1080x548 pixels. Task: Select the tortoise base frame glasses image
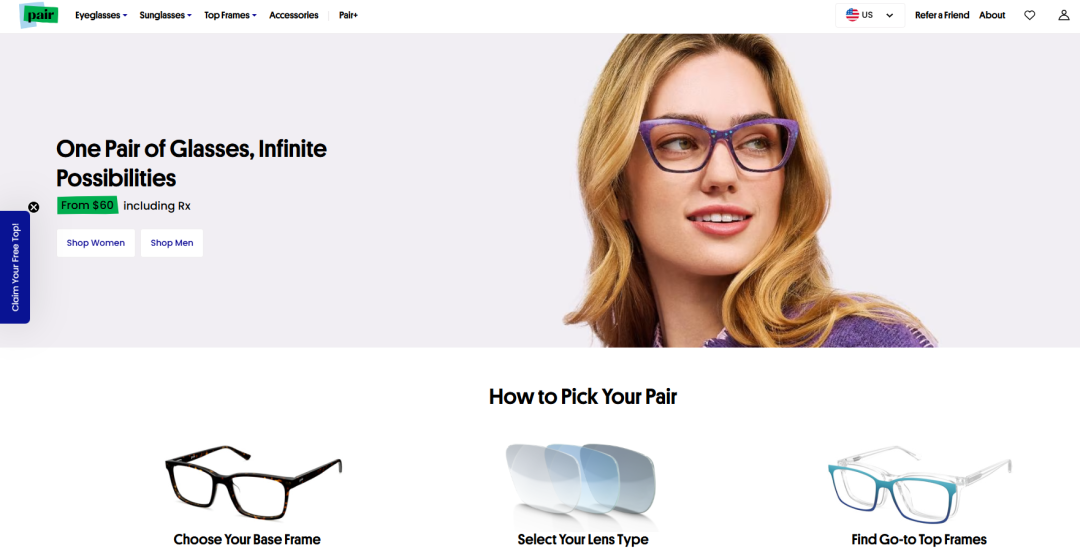pyautogui.click(x=253, y=483)
